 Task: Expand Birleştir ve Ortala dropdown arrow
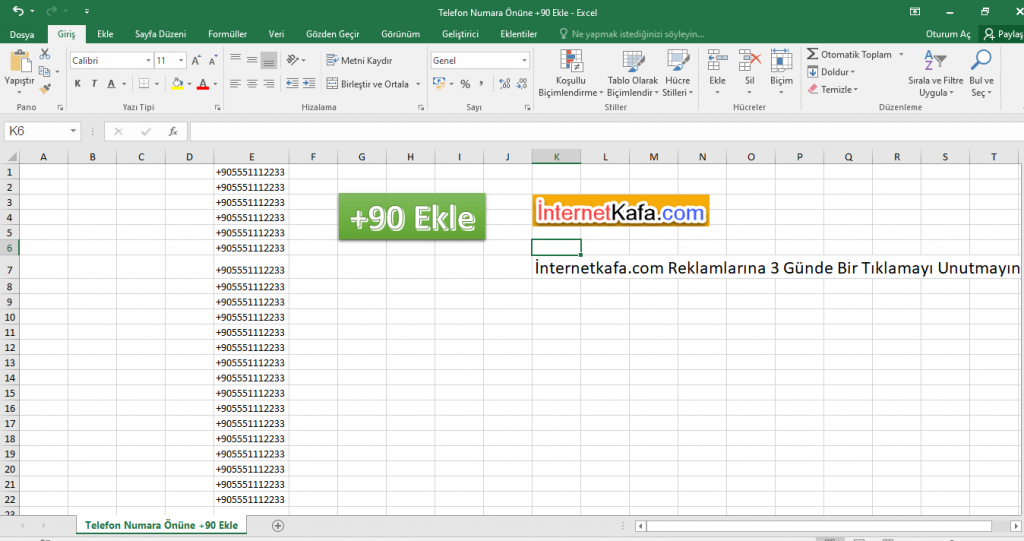click(x=418, y=84)
